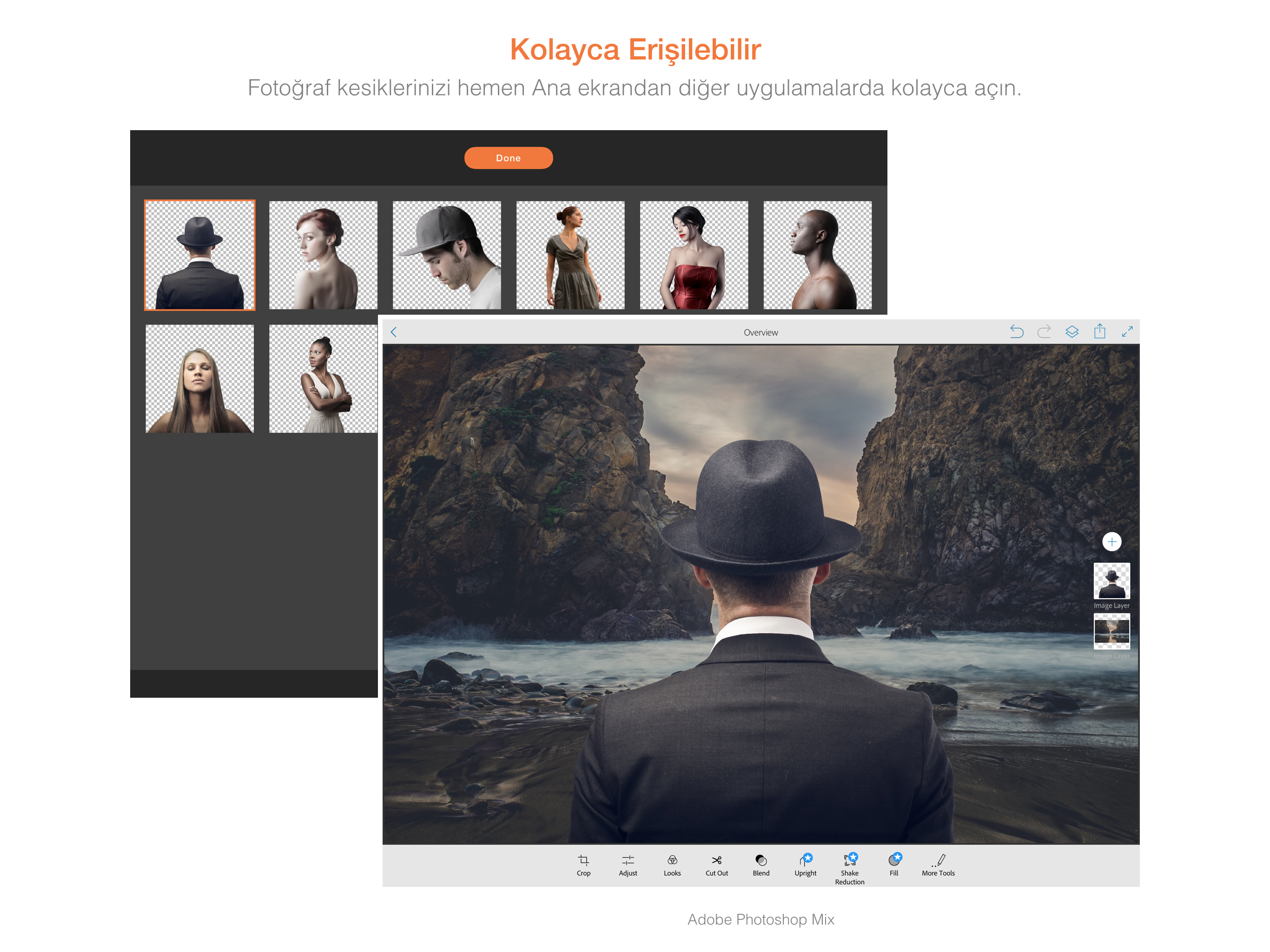
Task: Toggle the layers stack icon
Action: click(1072, 332)
